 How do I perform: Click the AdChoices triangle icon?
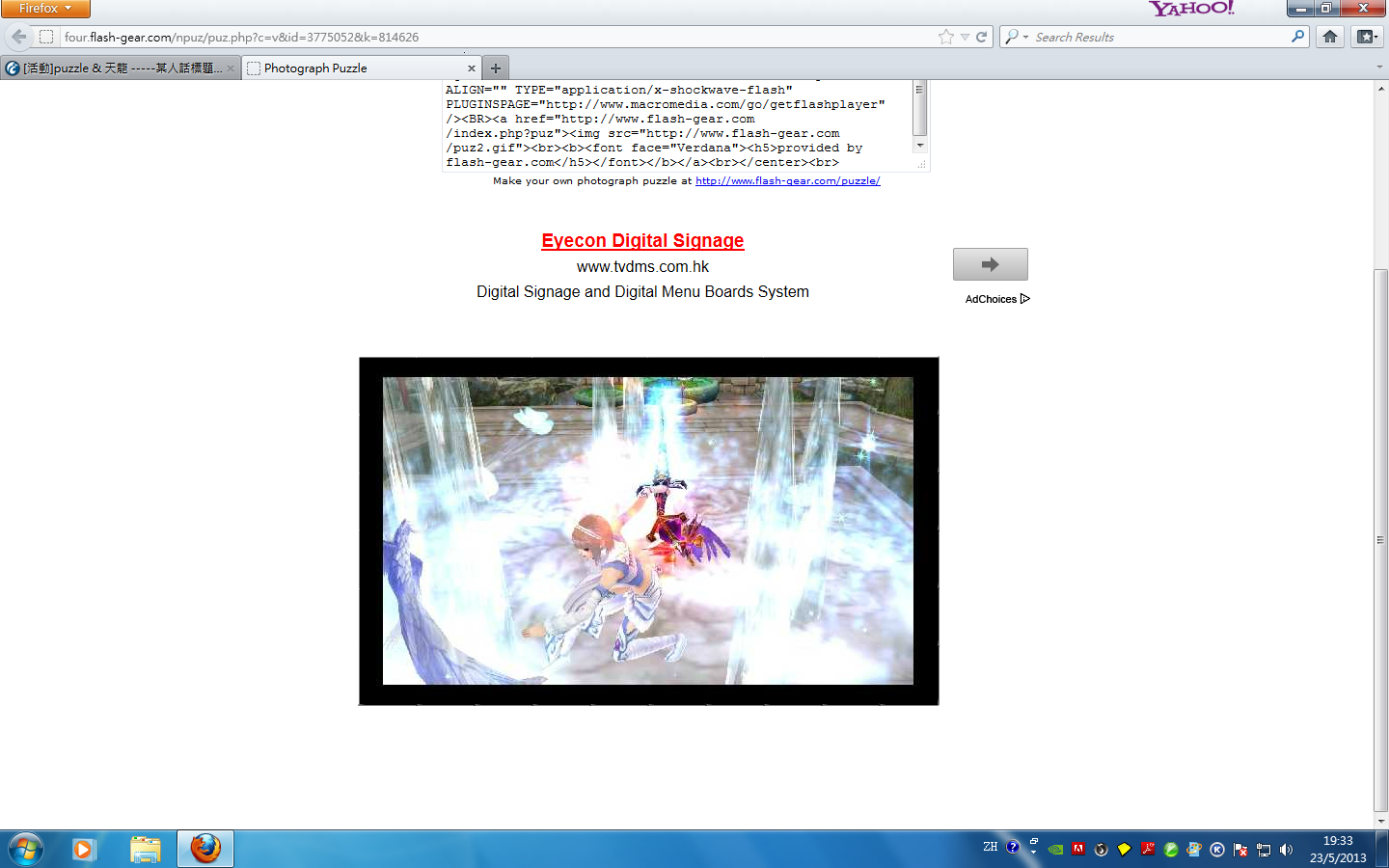pyautogui.click(x=1025, y=299)
